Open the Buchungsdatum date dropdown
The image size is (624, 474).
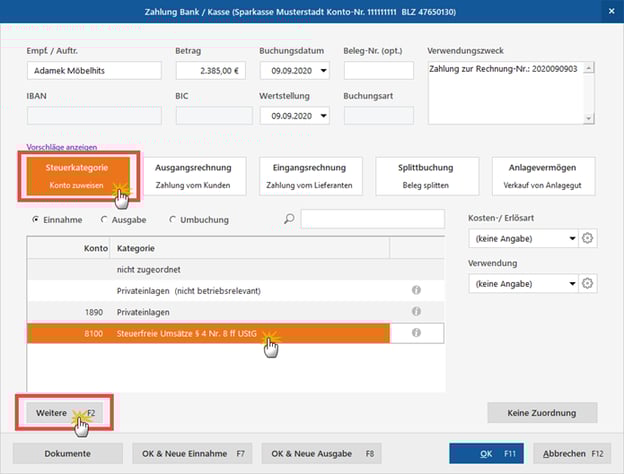[x=323, y=71]
